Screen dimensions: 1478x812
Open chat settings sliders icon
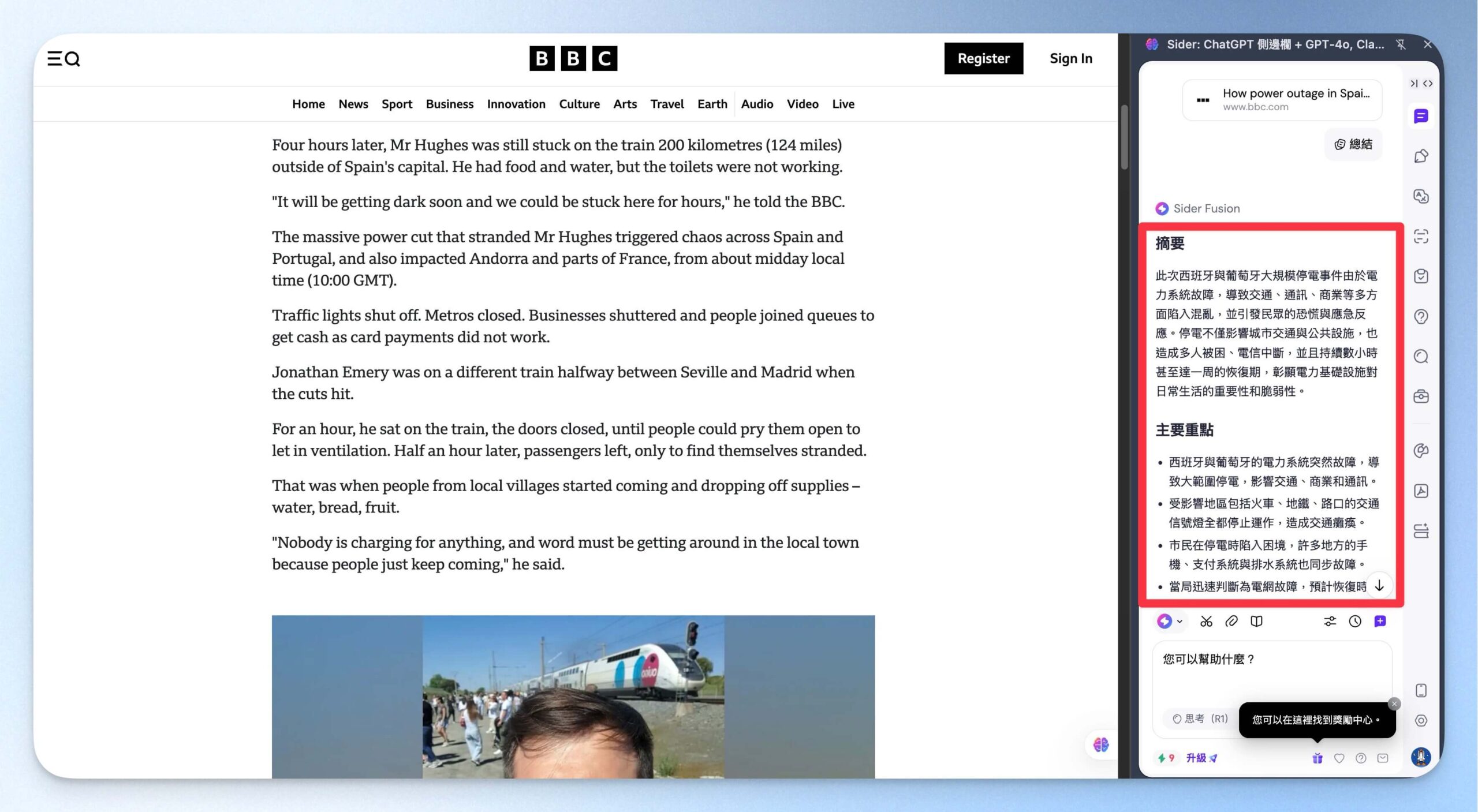(1330, 621)
